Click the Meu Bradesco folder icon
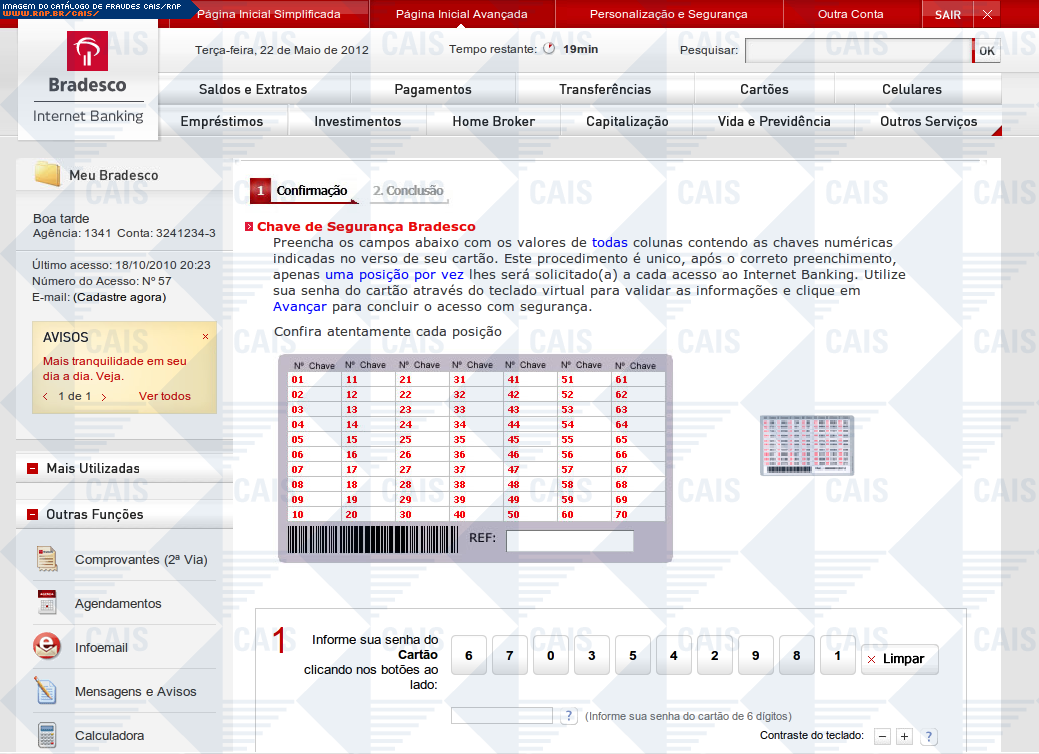The width and height of the screenshot is (1039, 754). click(x=47, y=175)
